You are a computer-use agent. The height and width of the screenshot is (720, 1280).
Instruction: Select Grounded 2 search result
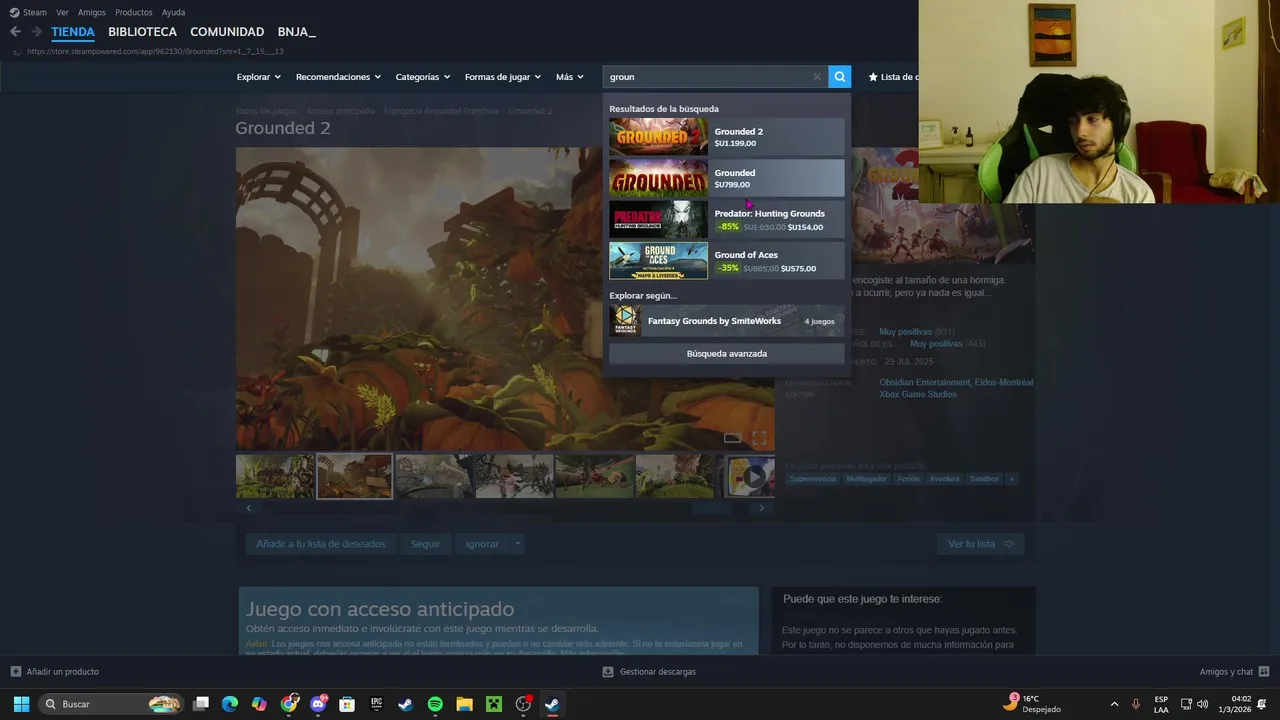pos(727,137)
